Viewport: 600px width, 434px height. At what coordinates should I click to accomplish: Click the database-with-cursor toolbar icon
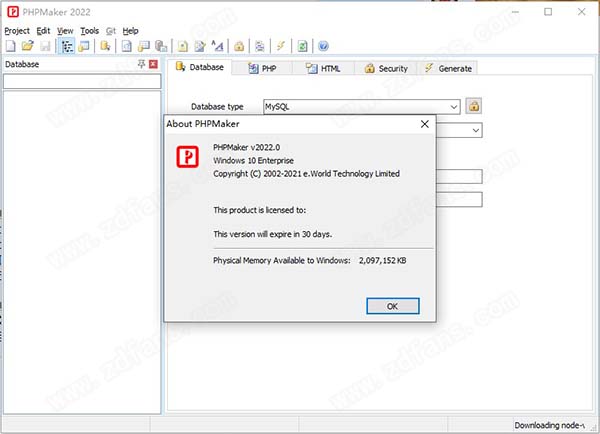coord(105,46)
